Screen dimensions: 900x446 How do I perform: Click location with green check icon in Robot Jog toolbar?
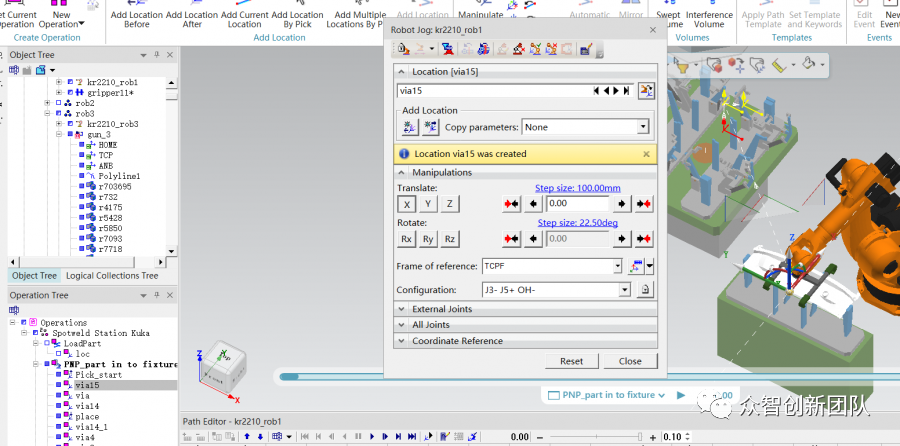pos(536,49)
